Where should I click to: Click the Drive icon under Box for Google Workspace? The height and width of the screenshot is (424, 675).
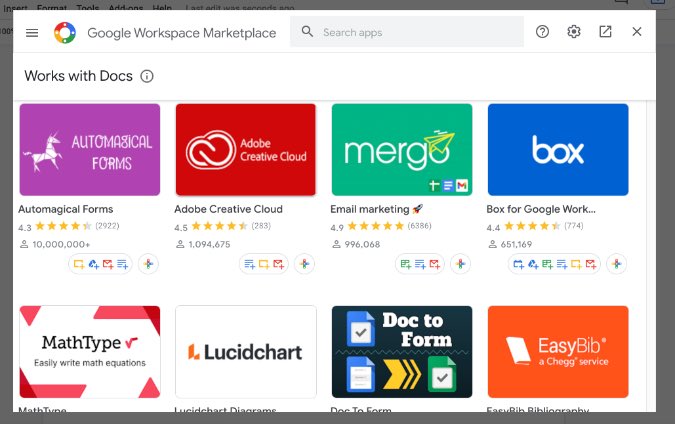click(x=533, y=264)
